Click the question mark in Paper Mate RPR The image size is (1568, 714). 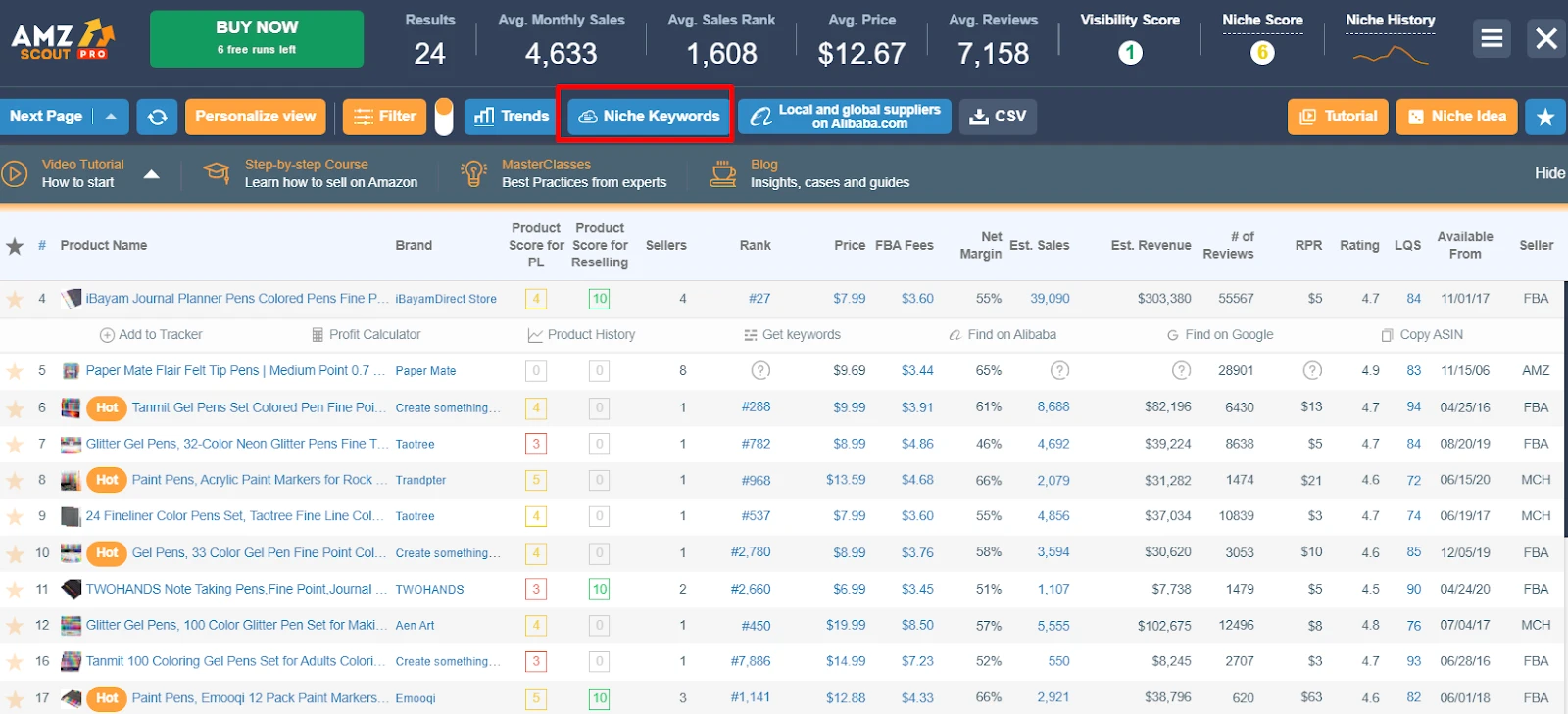coord(1312,370)
